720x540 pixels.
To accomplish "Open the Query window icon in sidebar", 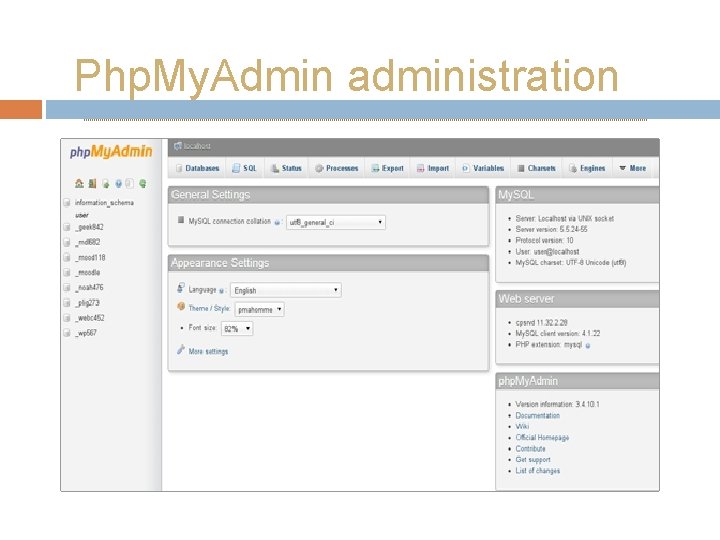I will (x=106, y=184).
